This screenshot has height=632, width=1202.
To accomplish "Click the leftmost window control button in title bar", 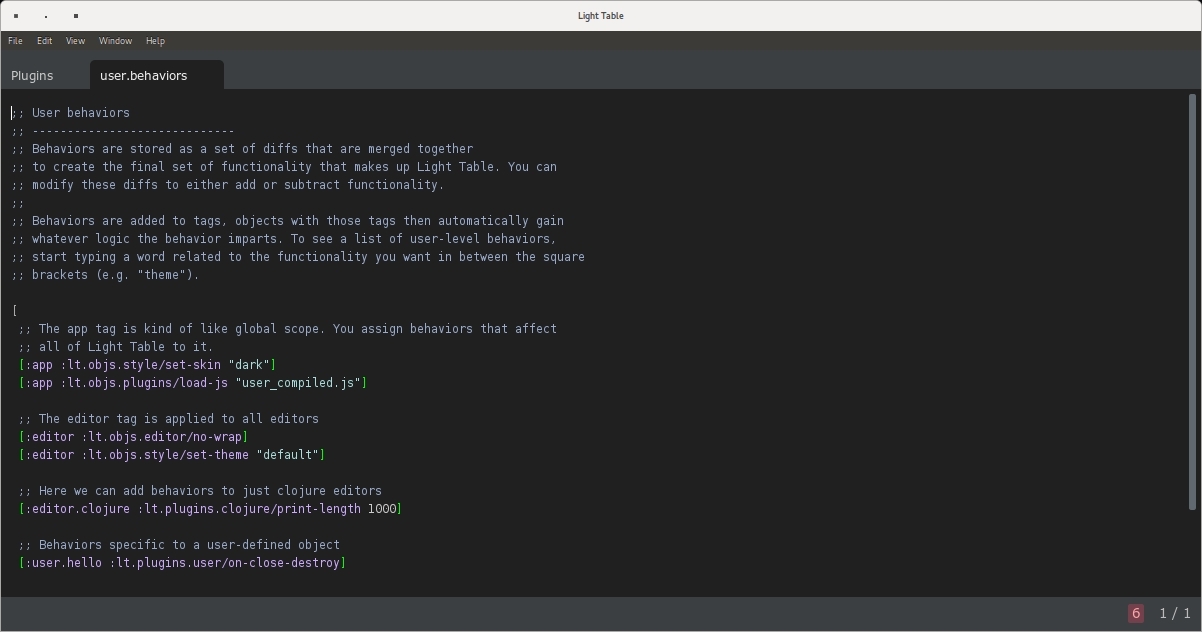I will [16, 16].
